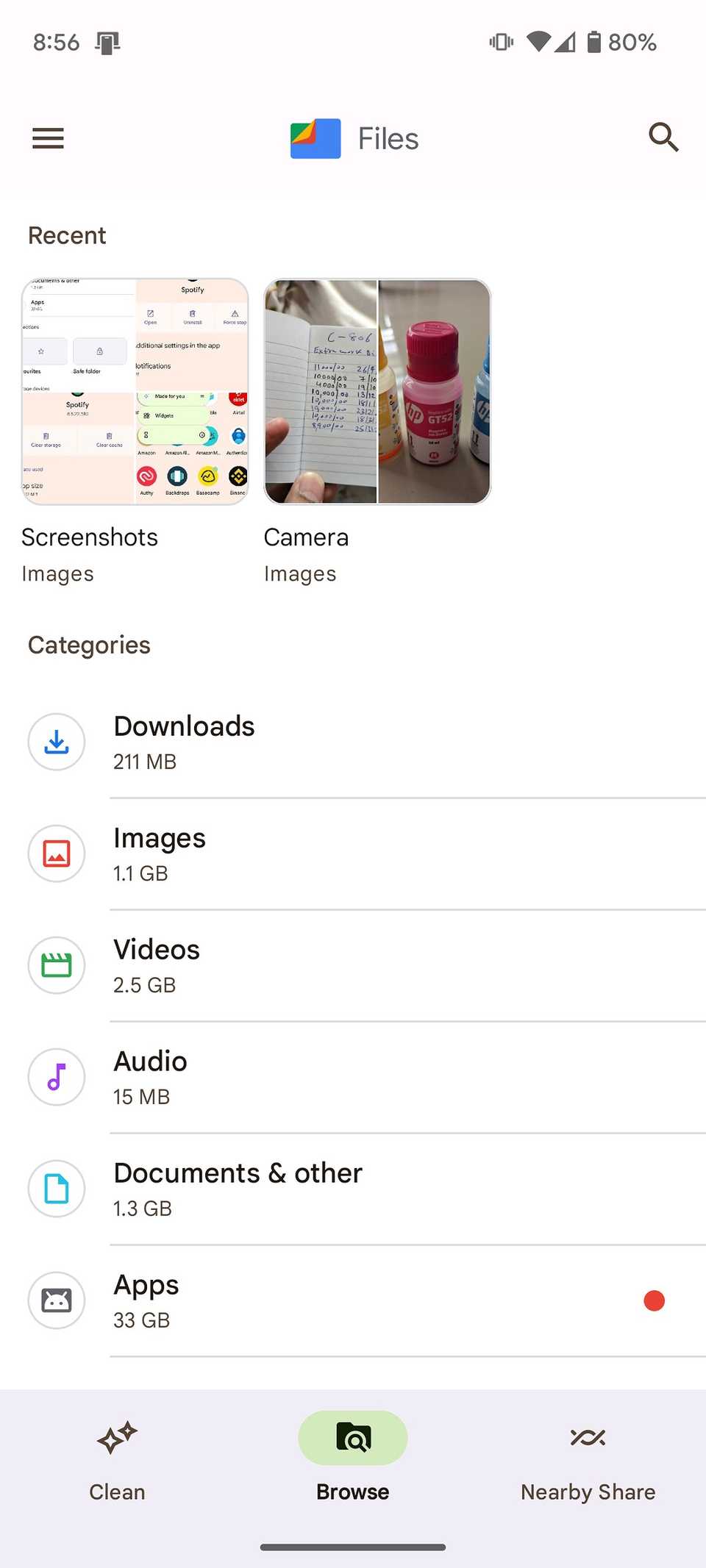Tap the Documents & other page icon
The height and width of the screenshot is (1568, 706).
57,1189
